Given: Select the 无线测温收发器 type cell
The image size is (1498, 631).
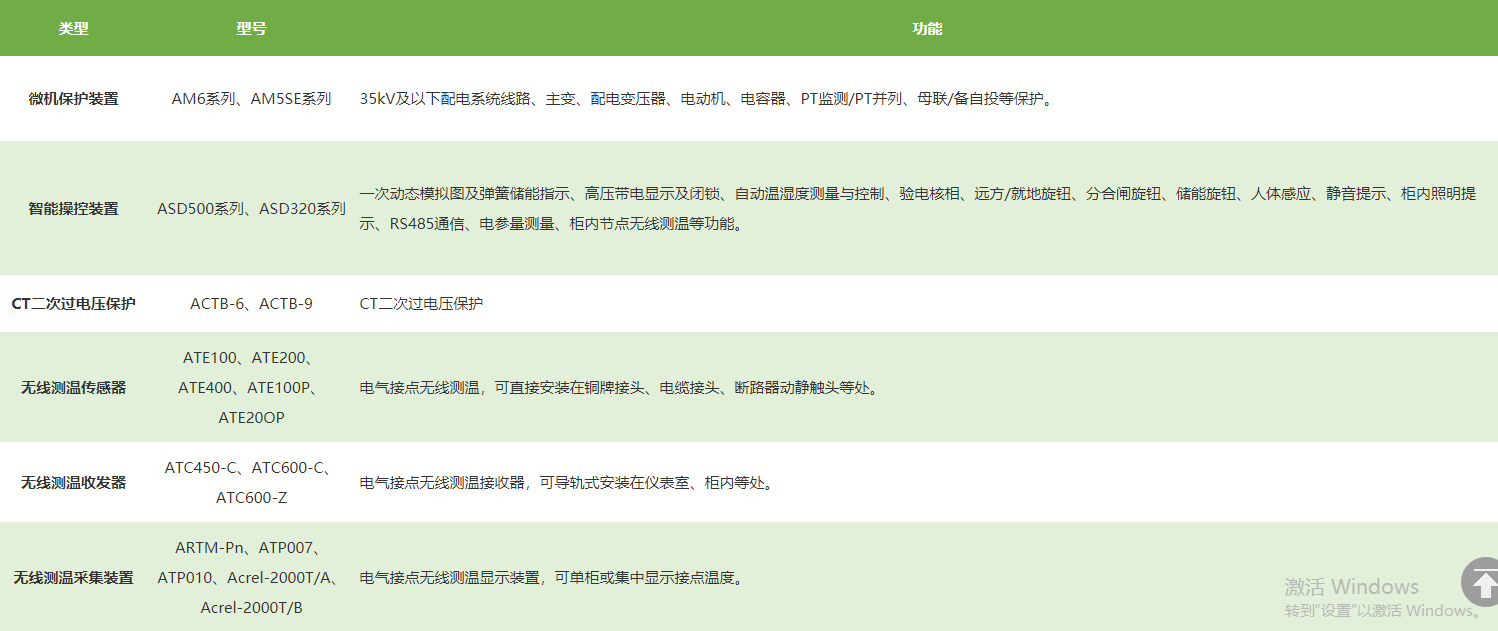Looking at the screenshot, I should click(73, 482).
